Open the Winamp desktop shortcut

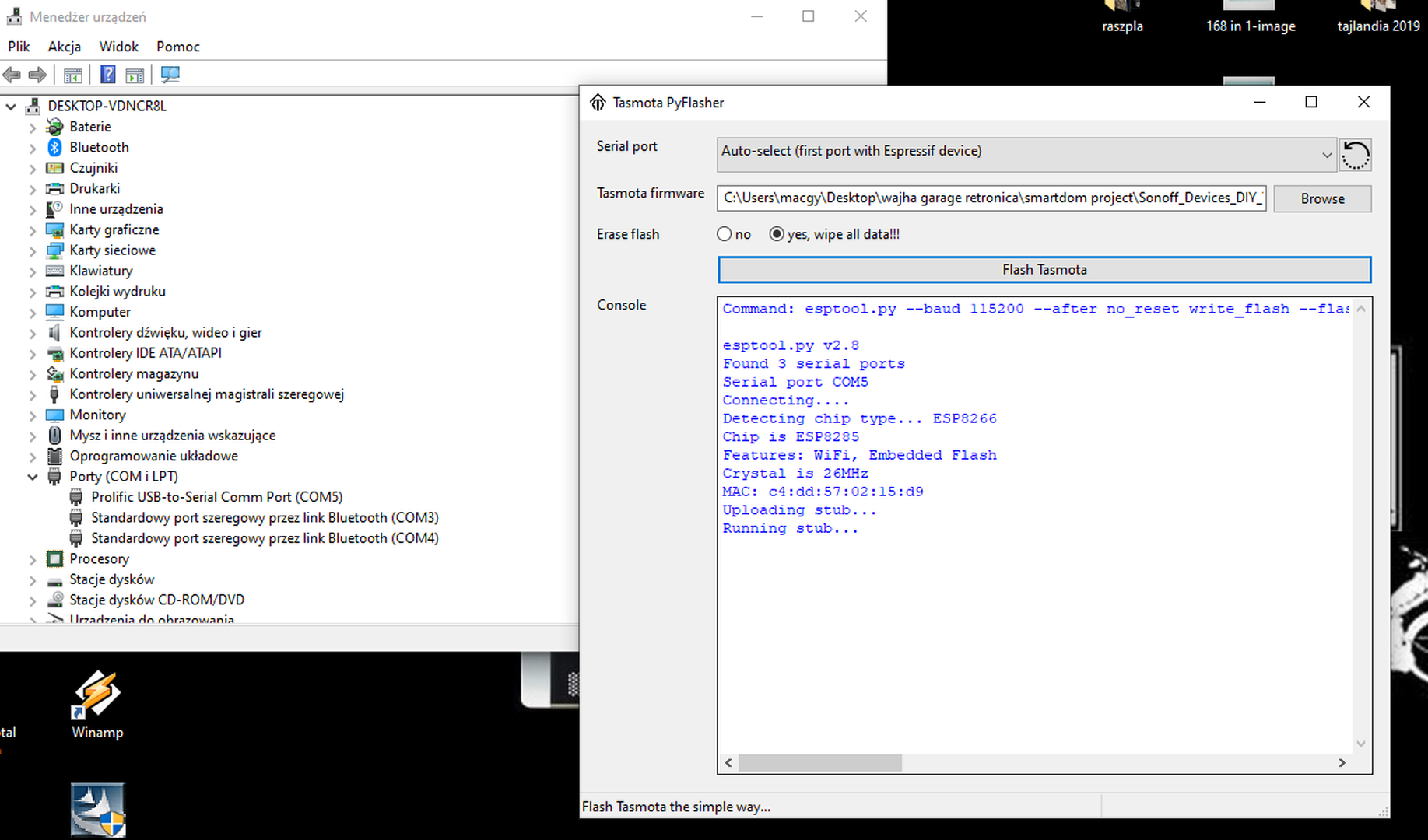[x=97, y=705]
